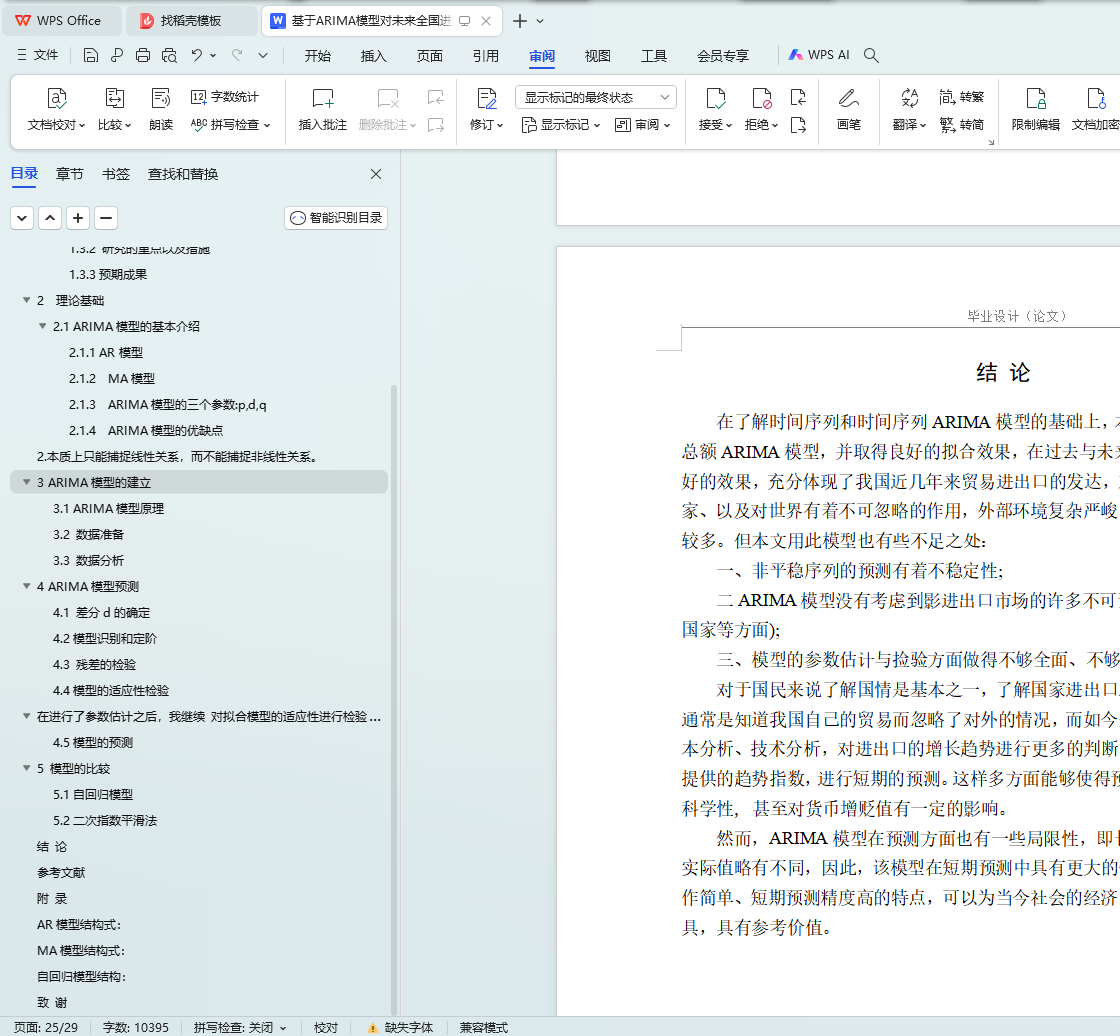The image size is (1120, 1036).
Task: Click the Print icon in quick access toolbar
Action: pos(143,55)
